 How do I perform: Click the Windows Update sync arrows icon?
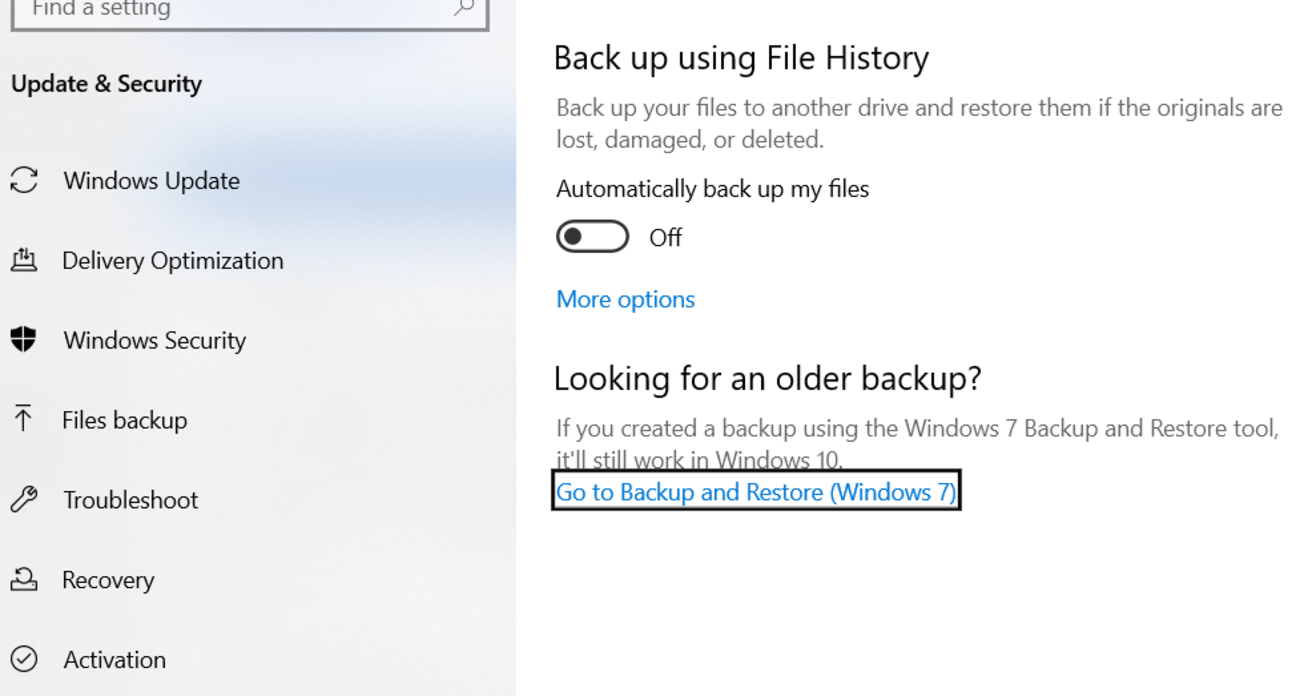24,180
